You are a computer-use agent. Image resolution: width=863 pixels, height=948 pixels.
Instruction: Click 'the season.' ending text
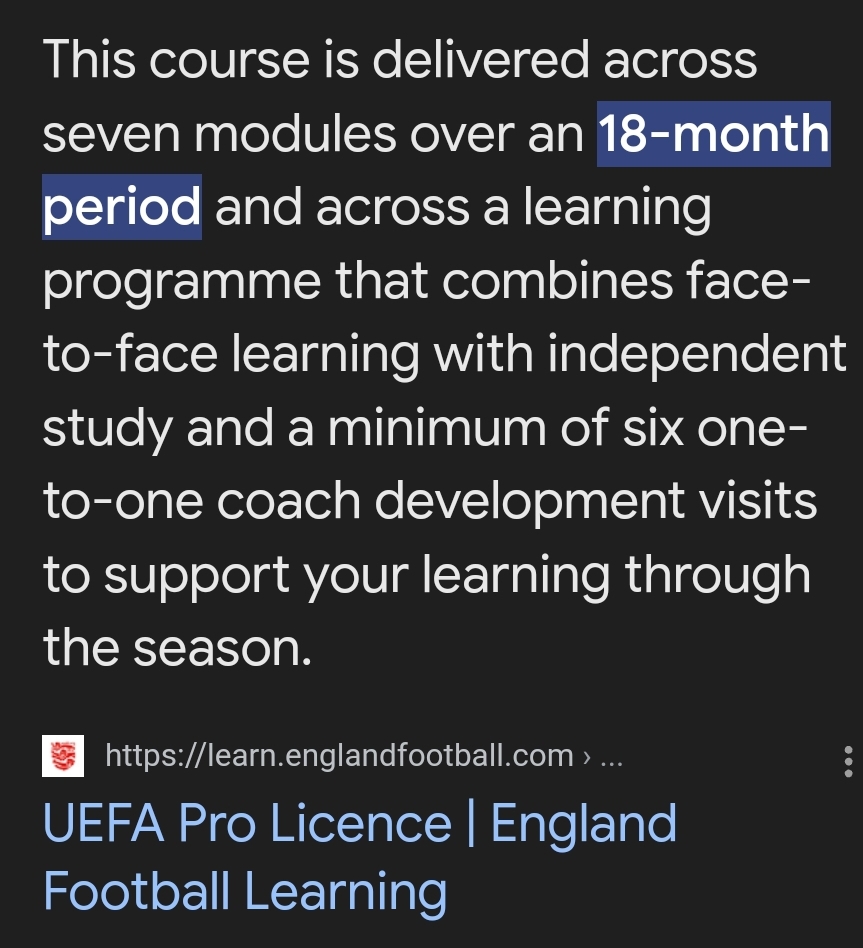tap(177, 648)
